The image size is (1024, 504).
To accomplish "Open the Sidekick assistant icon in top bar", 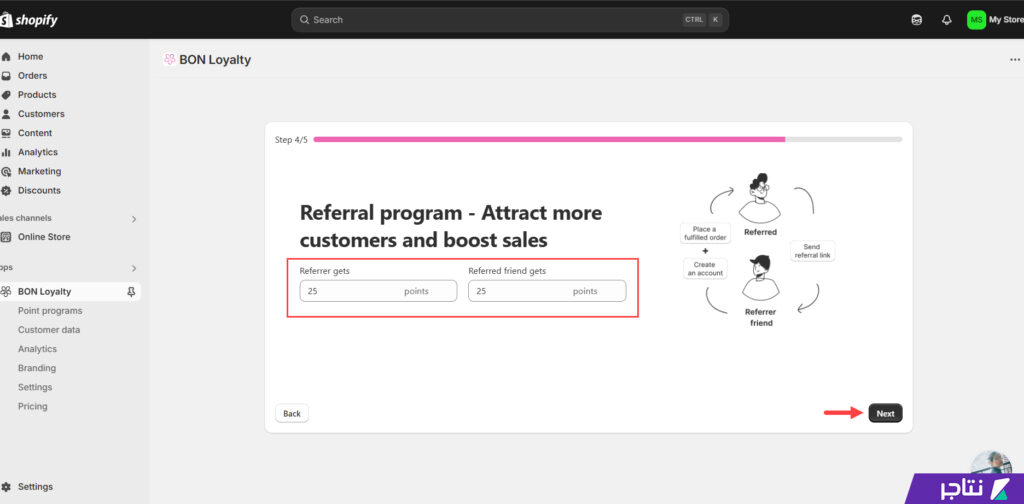I will click(917, 20).
